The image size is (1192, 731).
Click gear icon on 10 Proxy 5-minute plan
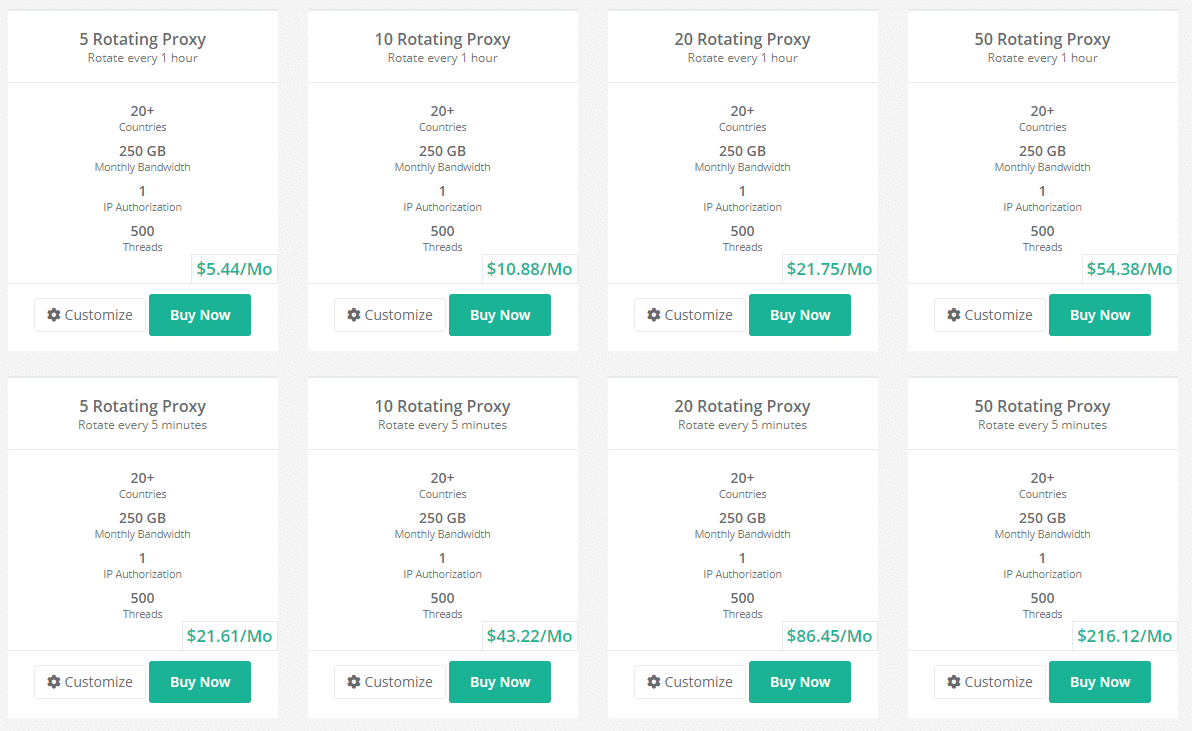(x=354, y=682)
